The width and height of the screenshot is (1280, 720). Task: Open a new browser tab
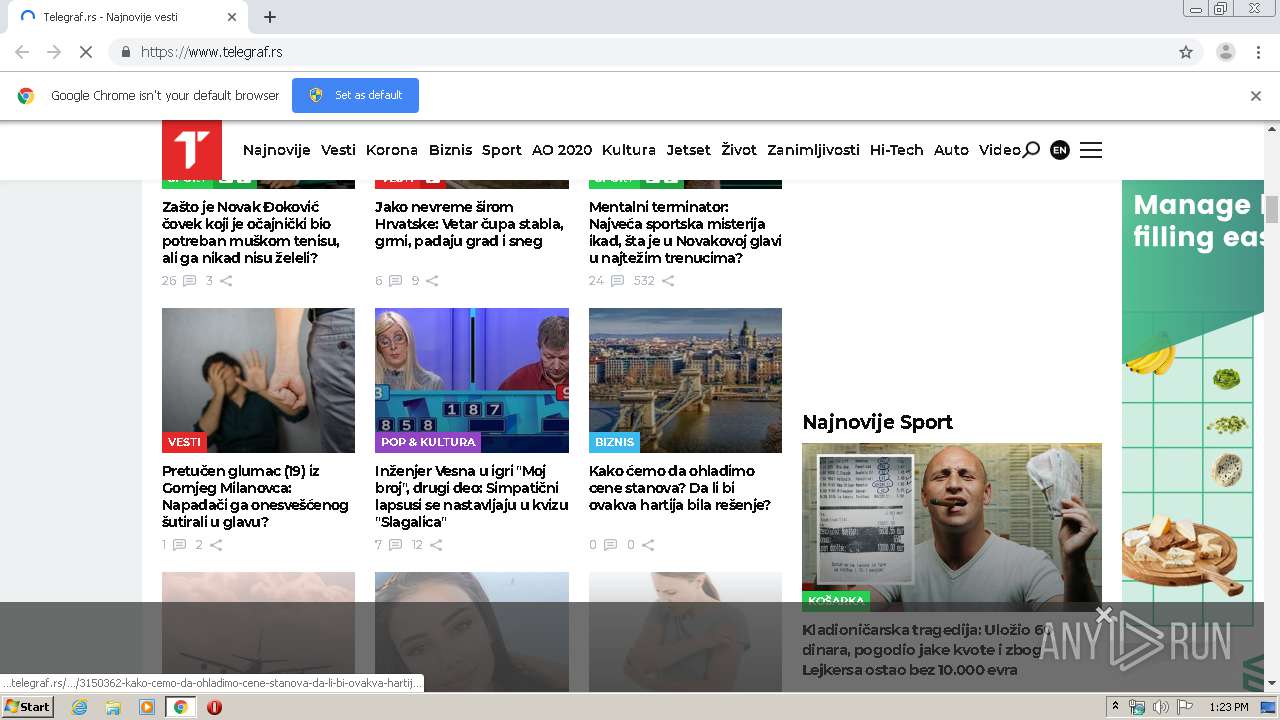pos(269,17)
